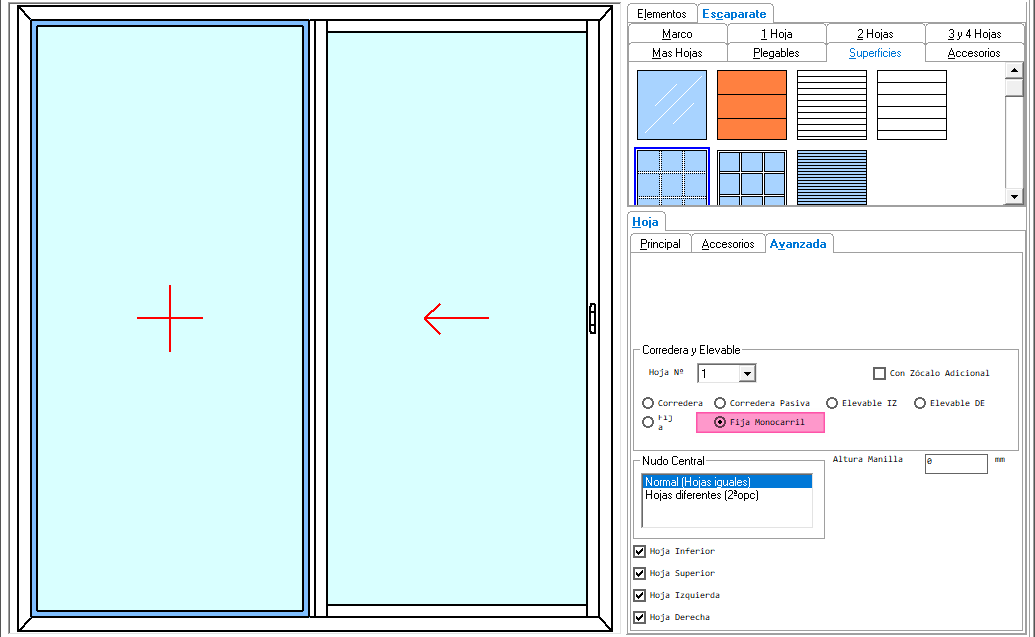Image resolution: width=1035 pixels, height=637 pixels.
Task: Open the top Accesorios tab next to Superficies
Action: click(x=974, y=53)
